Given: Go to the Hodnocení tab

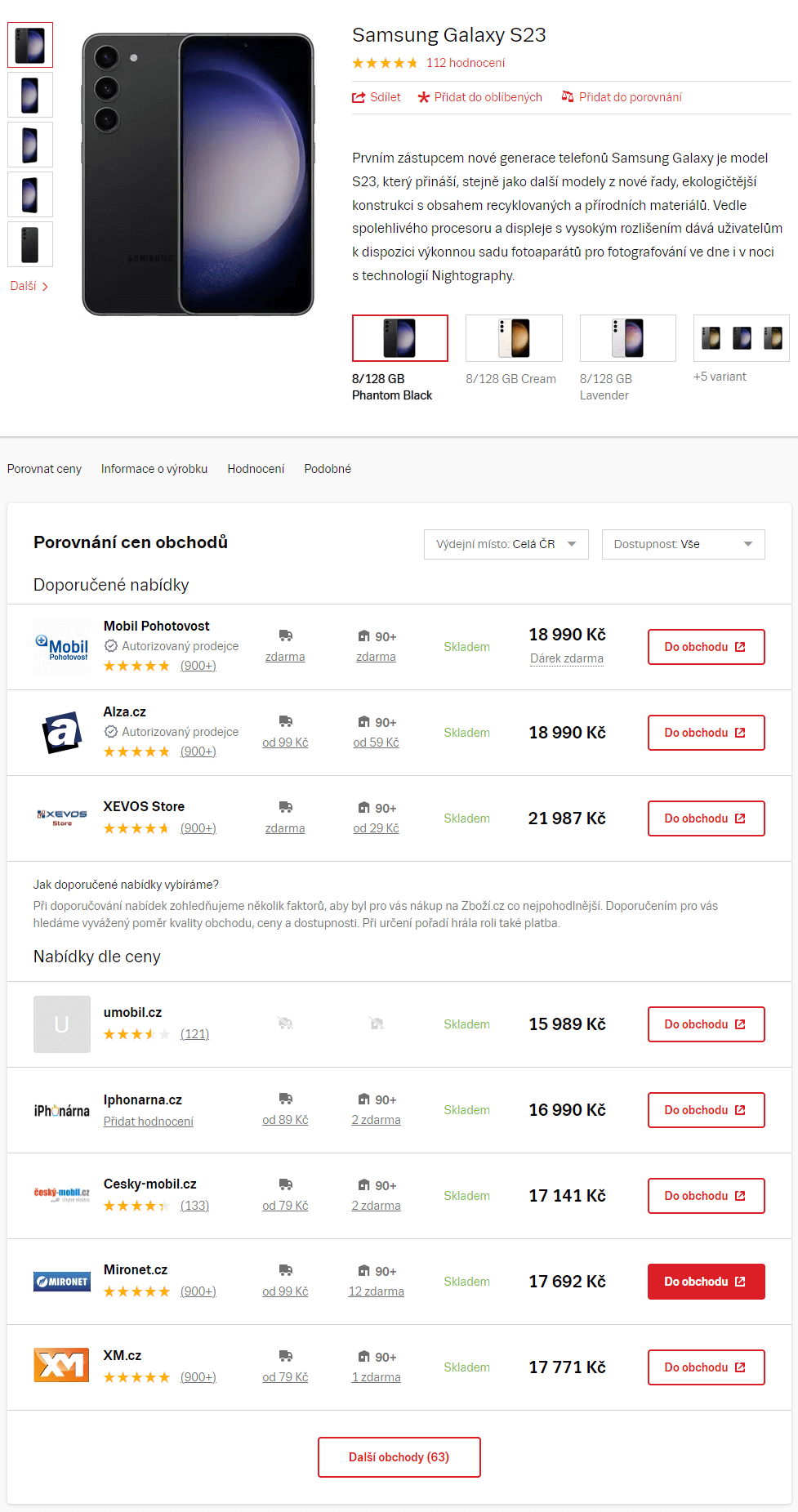Looking at the screenshot, I should 256,469.
